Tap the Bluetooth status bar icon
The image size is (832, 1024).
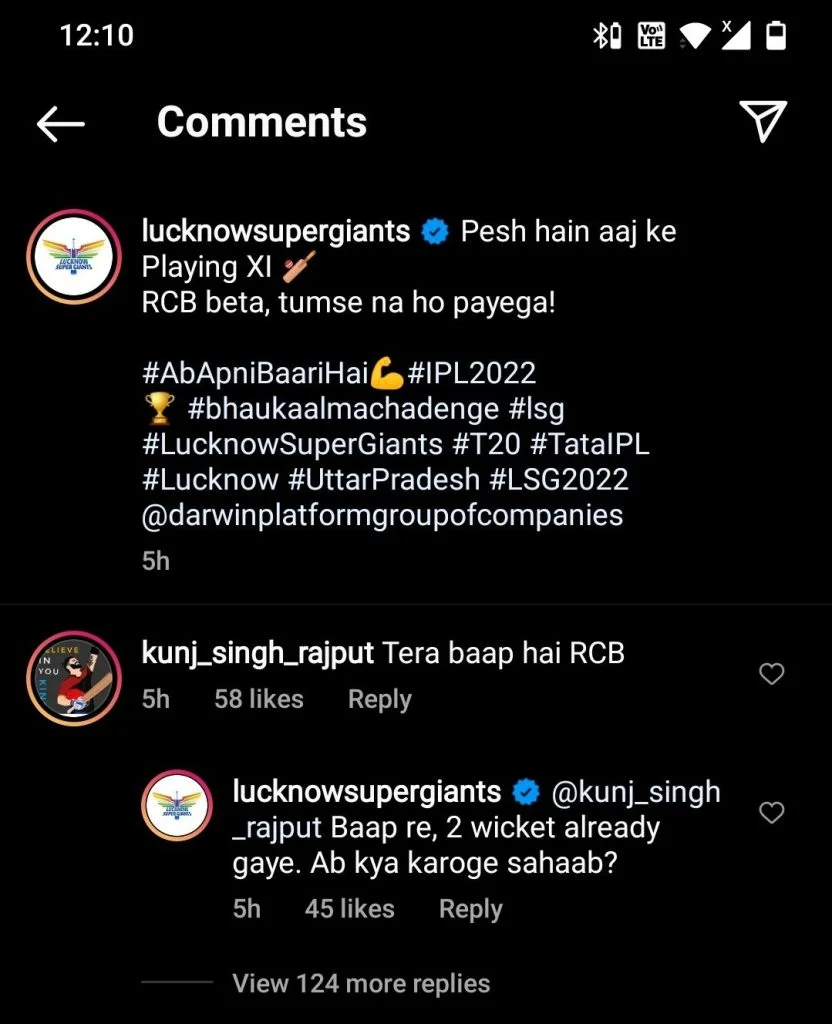[x=603, y=37]
